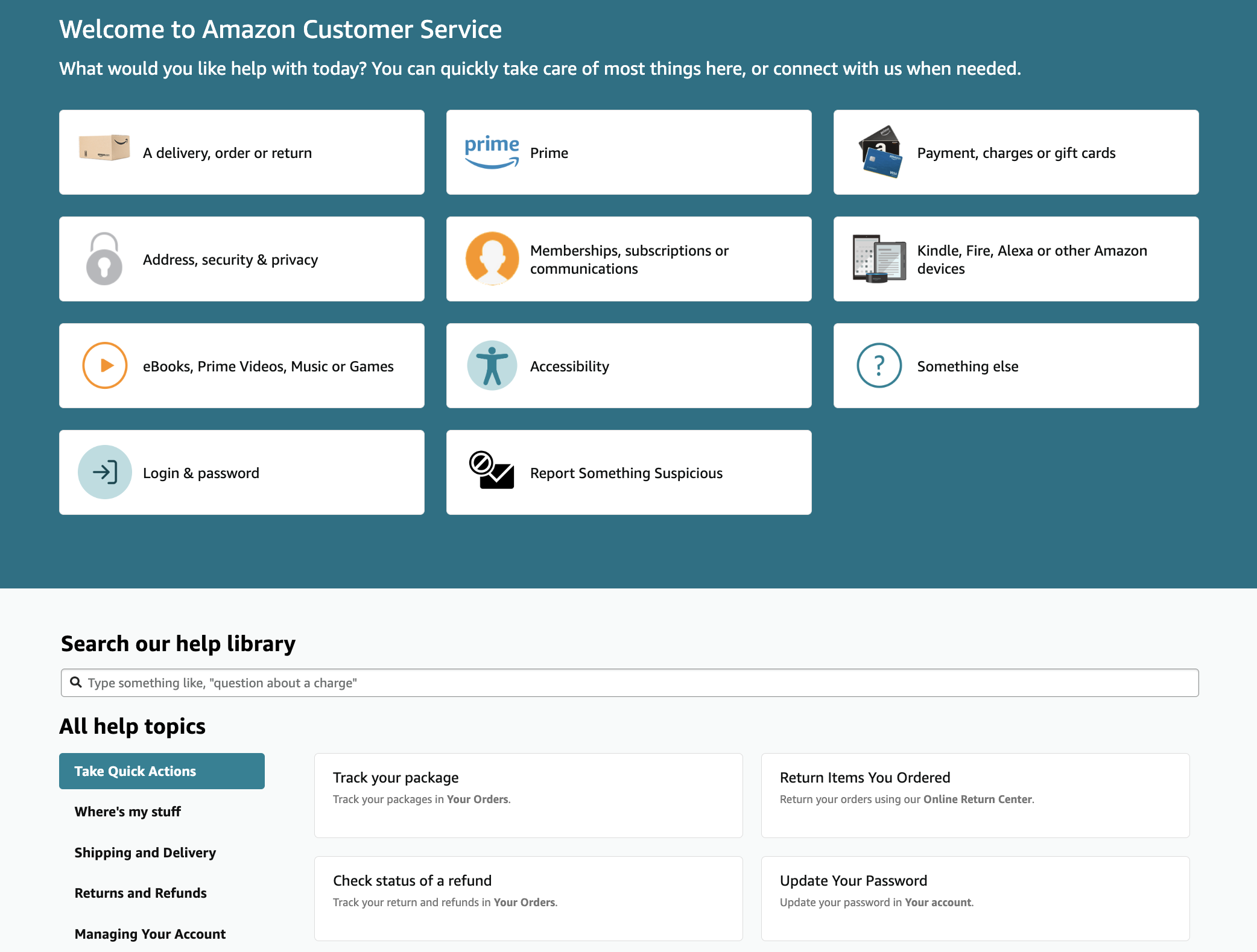Click the question mark circle icon
The height and width of the screenshot is (952, 1257).
tap(879, 365)
